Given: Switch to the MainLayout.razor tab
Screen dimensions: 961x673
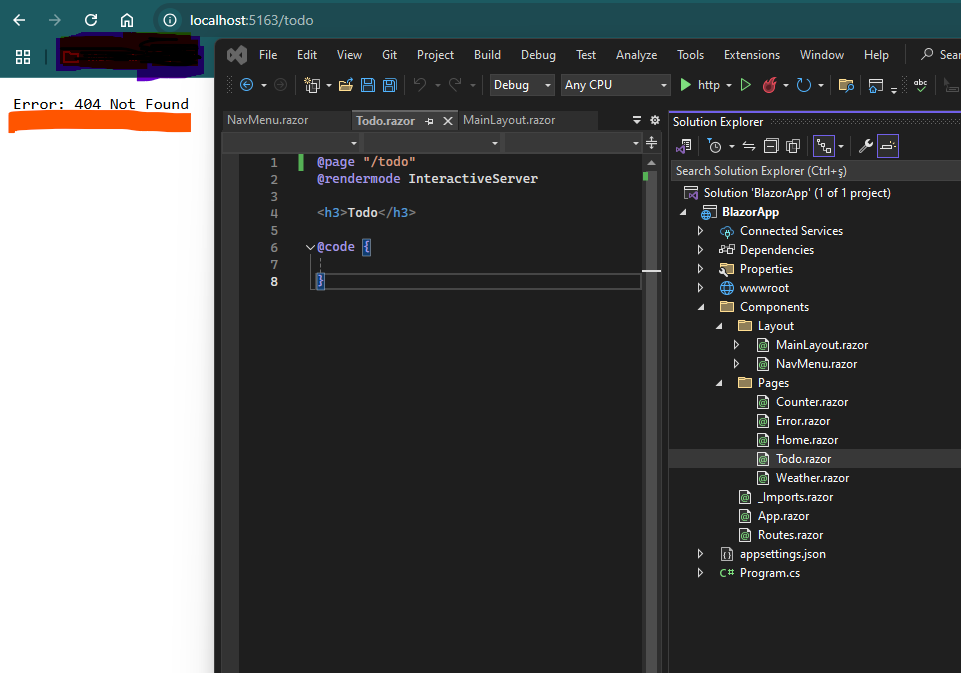Looking at the screenshot, I should (509, 120).
